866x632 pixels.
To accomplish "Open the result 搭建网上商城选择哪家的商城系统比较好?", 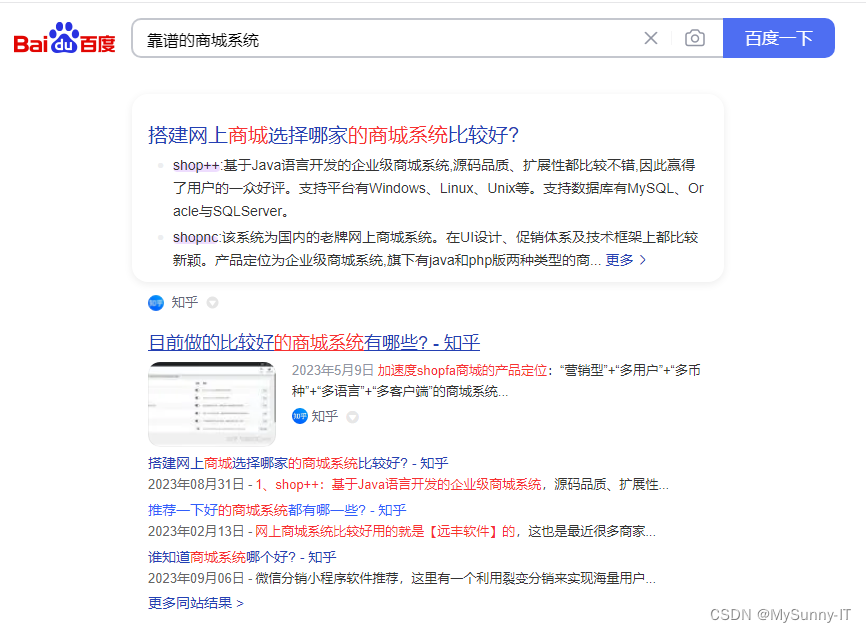I will point(334,135).
